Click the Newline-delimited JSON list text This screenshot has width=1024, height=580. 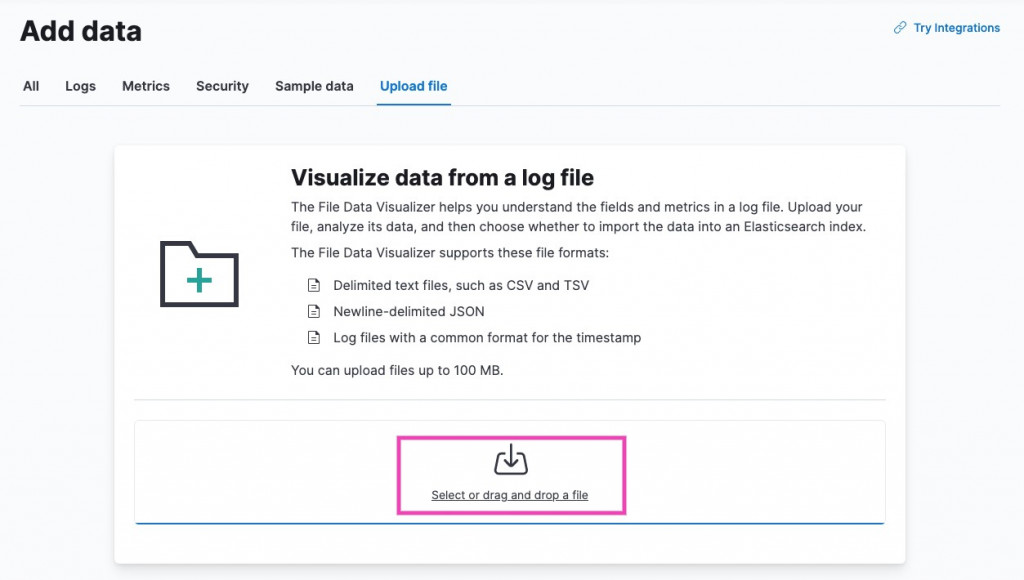click(x=409, y=311)
